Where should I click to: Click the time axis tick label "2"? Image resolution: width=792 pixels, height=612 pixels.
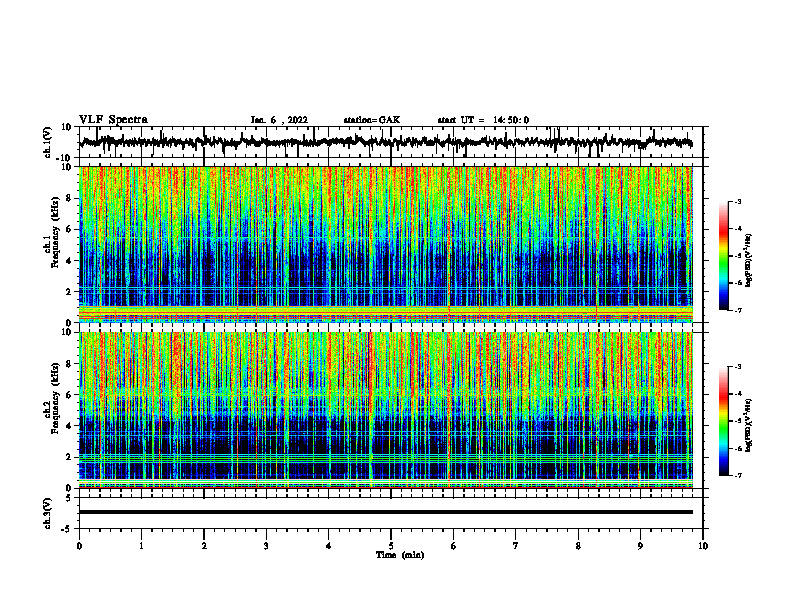click(204, 546)
